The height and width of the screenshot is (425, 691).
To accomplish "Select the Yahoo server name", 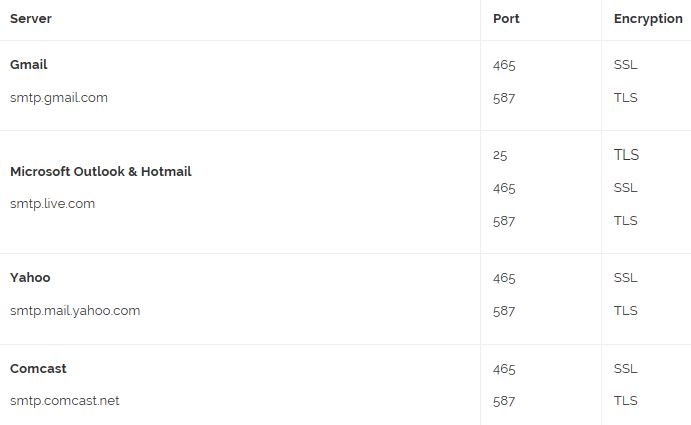I will click(x=30, y=278).
